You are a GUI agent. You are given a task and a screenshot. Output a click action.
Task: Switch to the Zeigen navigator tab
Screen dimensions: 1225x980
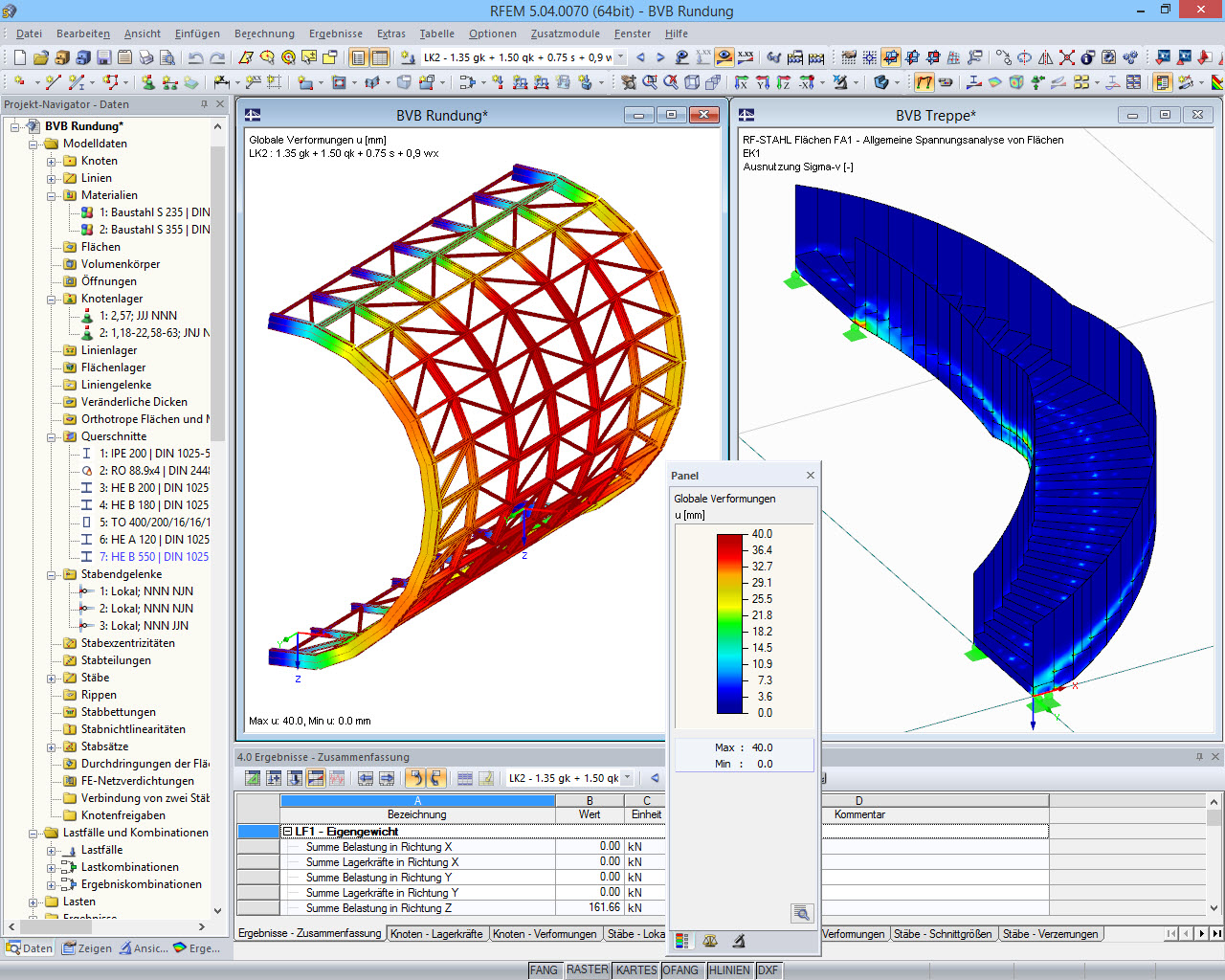coord(86,947)
